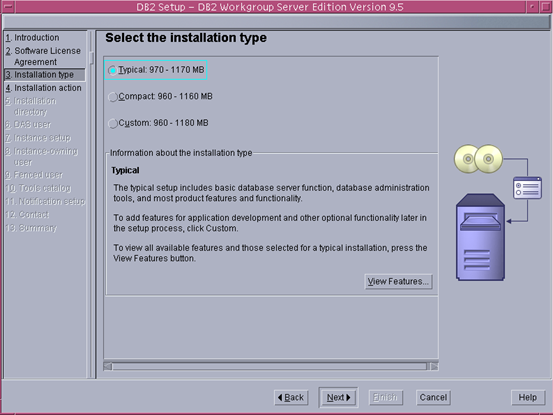553x415 pixels.
Task: Click the disabled Notification setup step
Action: tap(45, 201)
